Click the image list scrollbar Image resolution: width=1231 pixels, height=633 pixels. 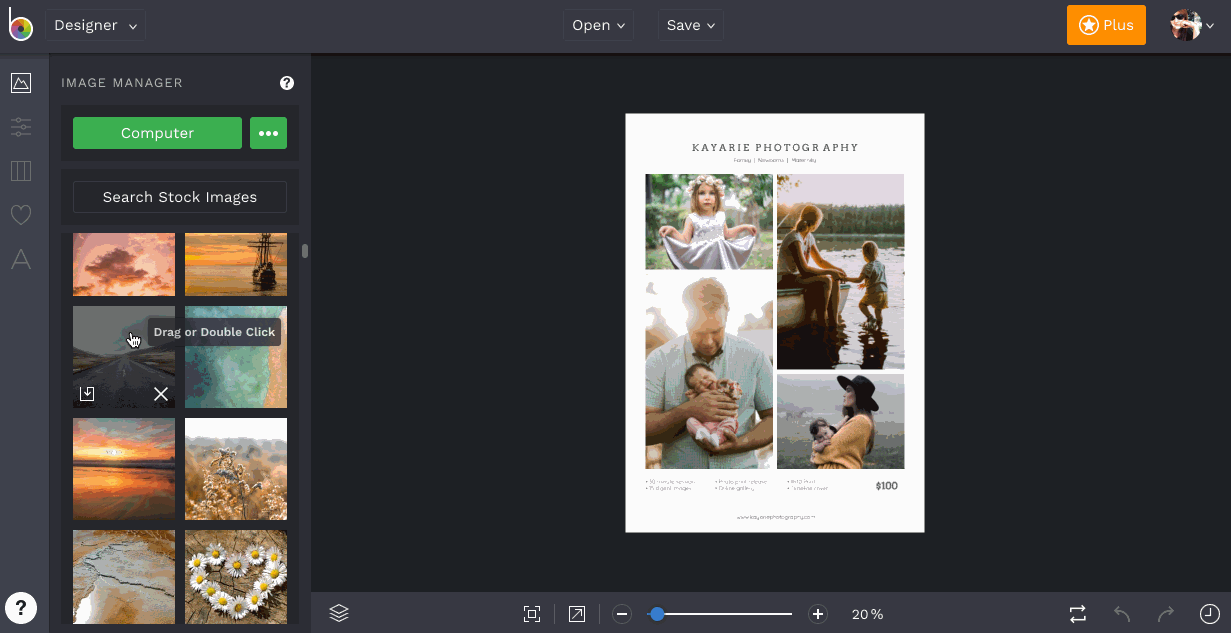click(305, 251)
